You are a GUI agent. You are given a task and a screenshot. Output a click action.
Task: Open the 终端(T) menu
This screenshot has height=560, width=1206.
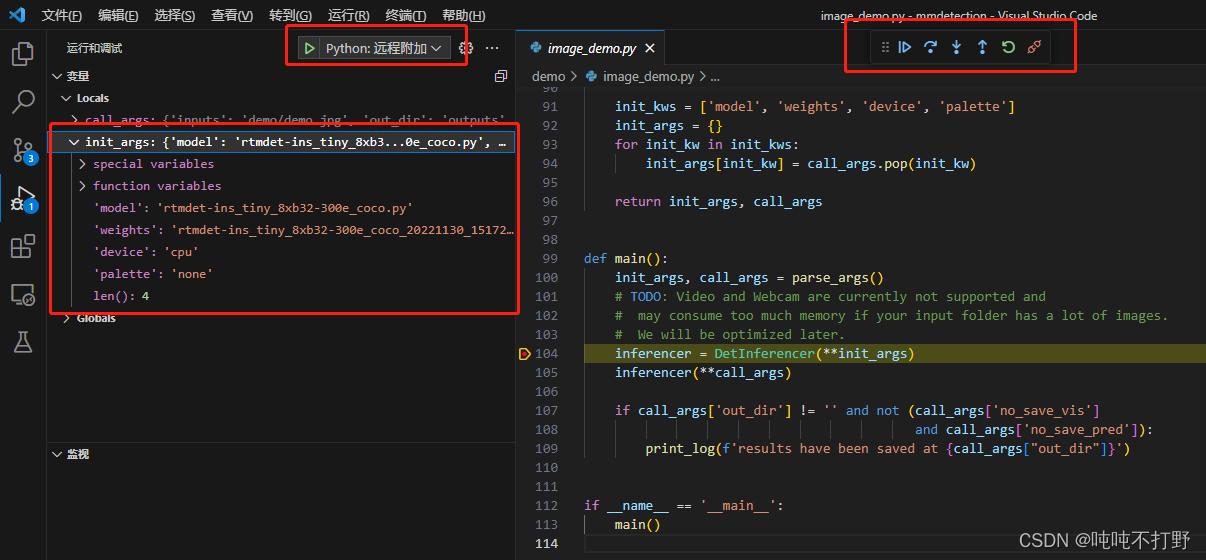pos(405,16)
